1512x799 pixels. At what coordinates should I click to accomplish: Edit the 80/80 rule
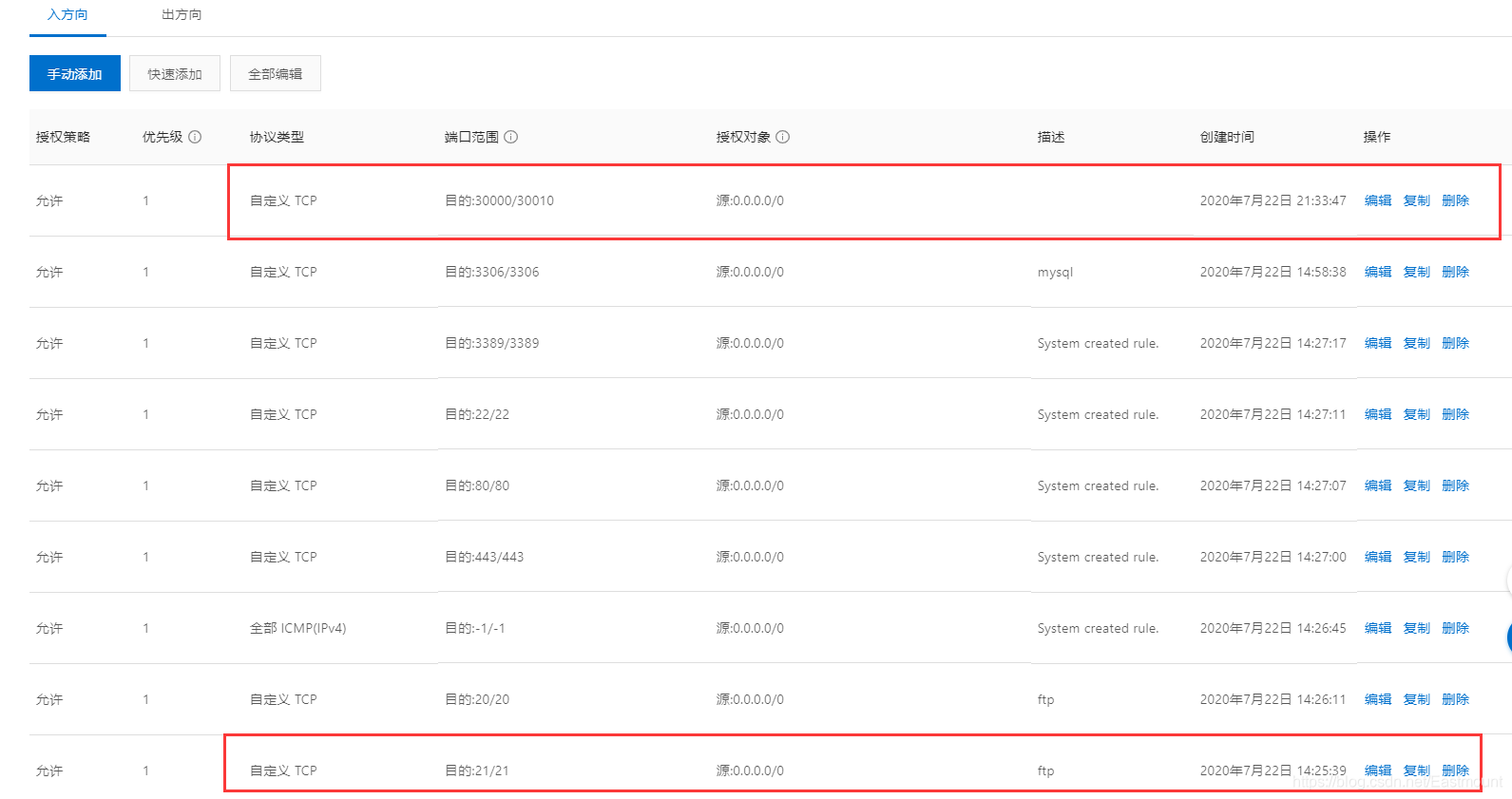tap(1378, 485)
